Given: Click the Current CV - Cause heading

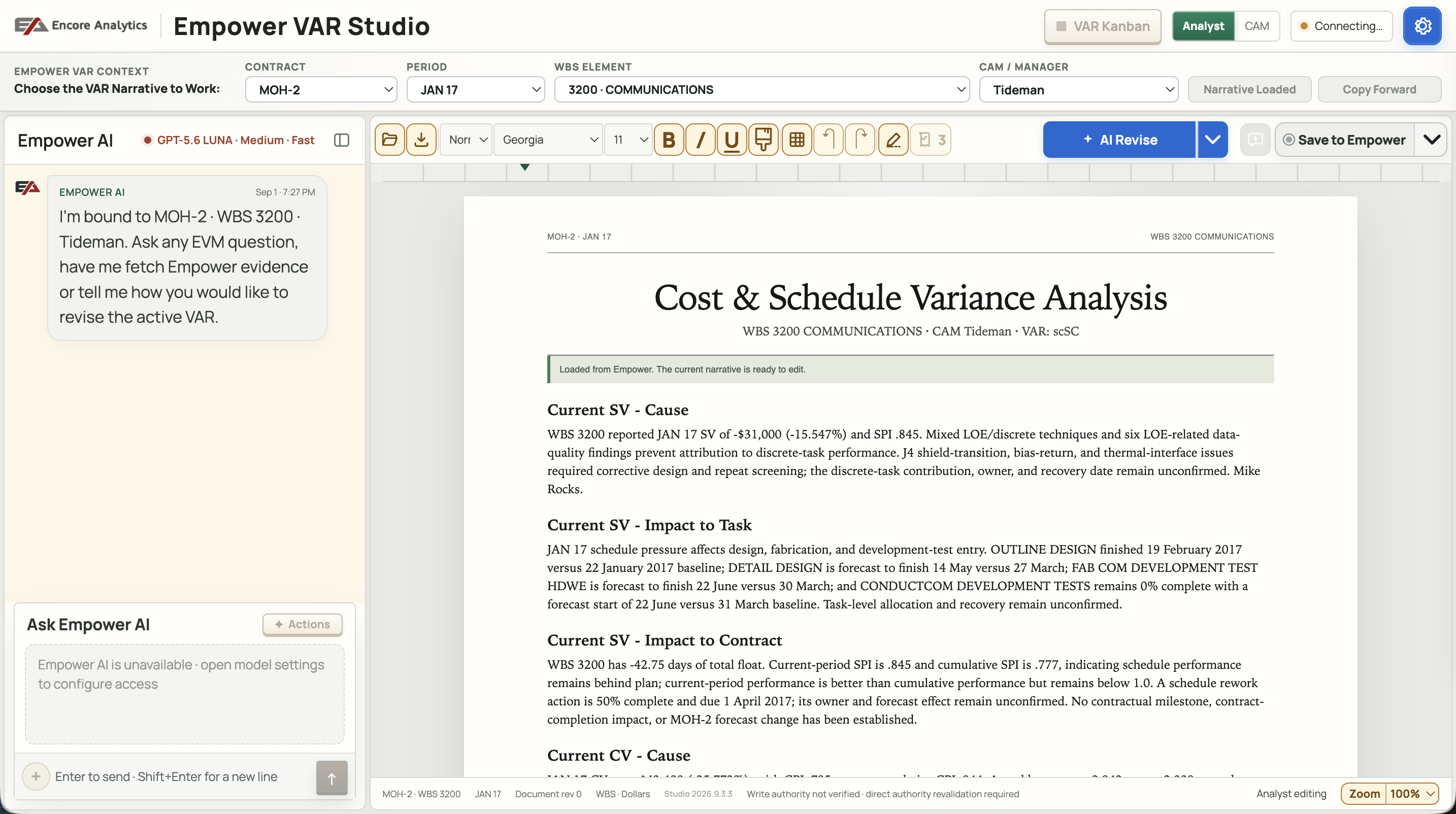Looking at the screenshot, I should (x=619, y=755).
